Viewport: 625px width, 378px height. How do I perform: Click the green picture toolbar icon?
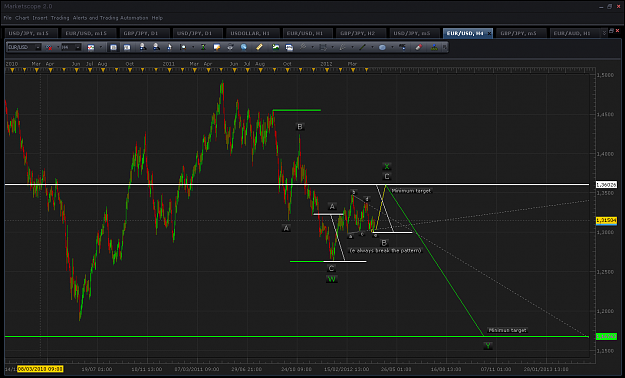click(x=276, y=47)
